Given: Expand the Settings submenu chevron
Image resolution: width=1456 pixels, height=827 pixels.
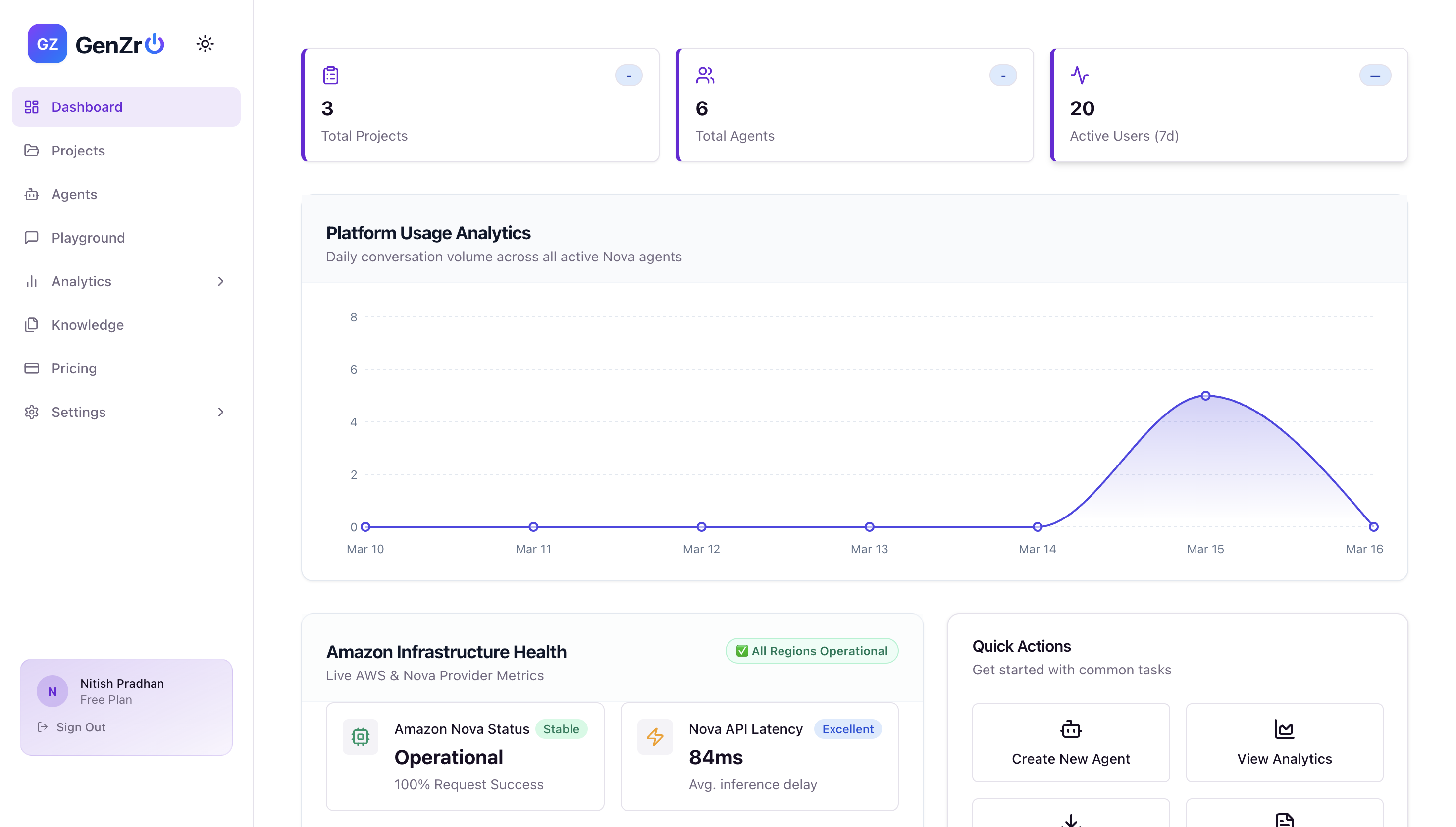Looking at the screenshot, I should tap(220, 412).
